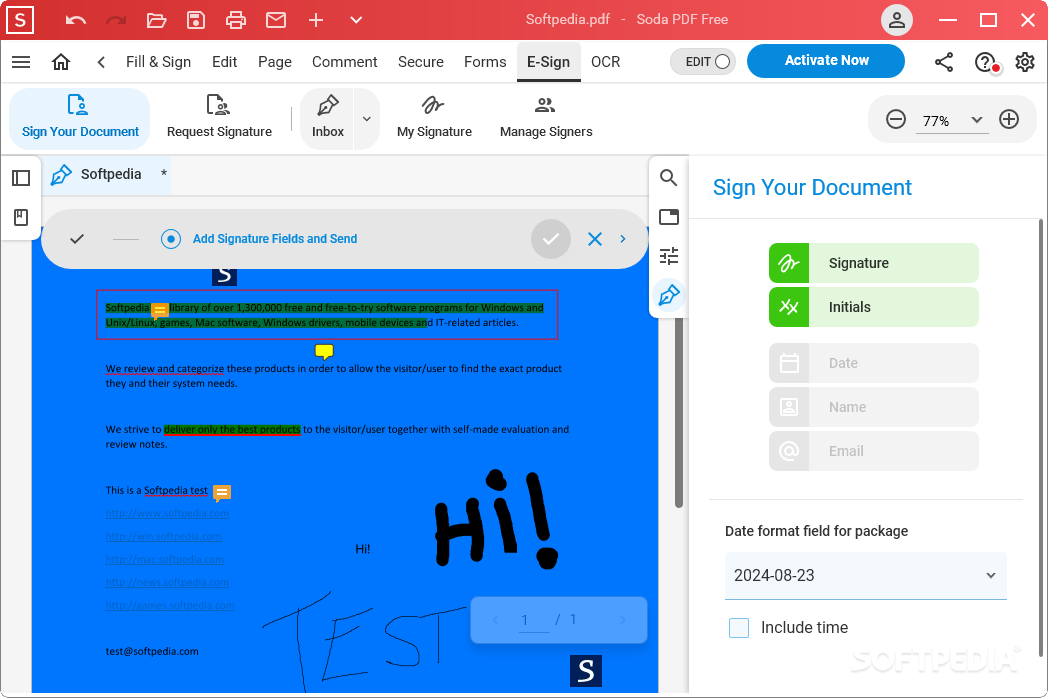The height and width of the screenshot is (698, 1048).
Task: Switch to the Edit tab
Action: click(225, 62)
